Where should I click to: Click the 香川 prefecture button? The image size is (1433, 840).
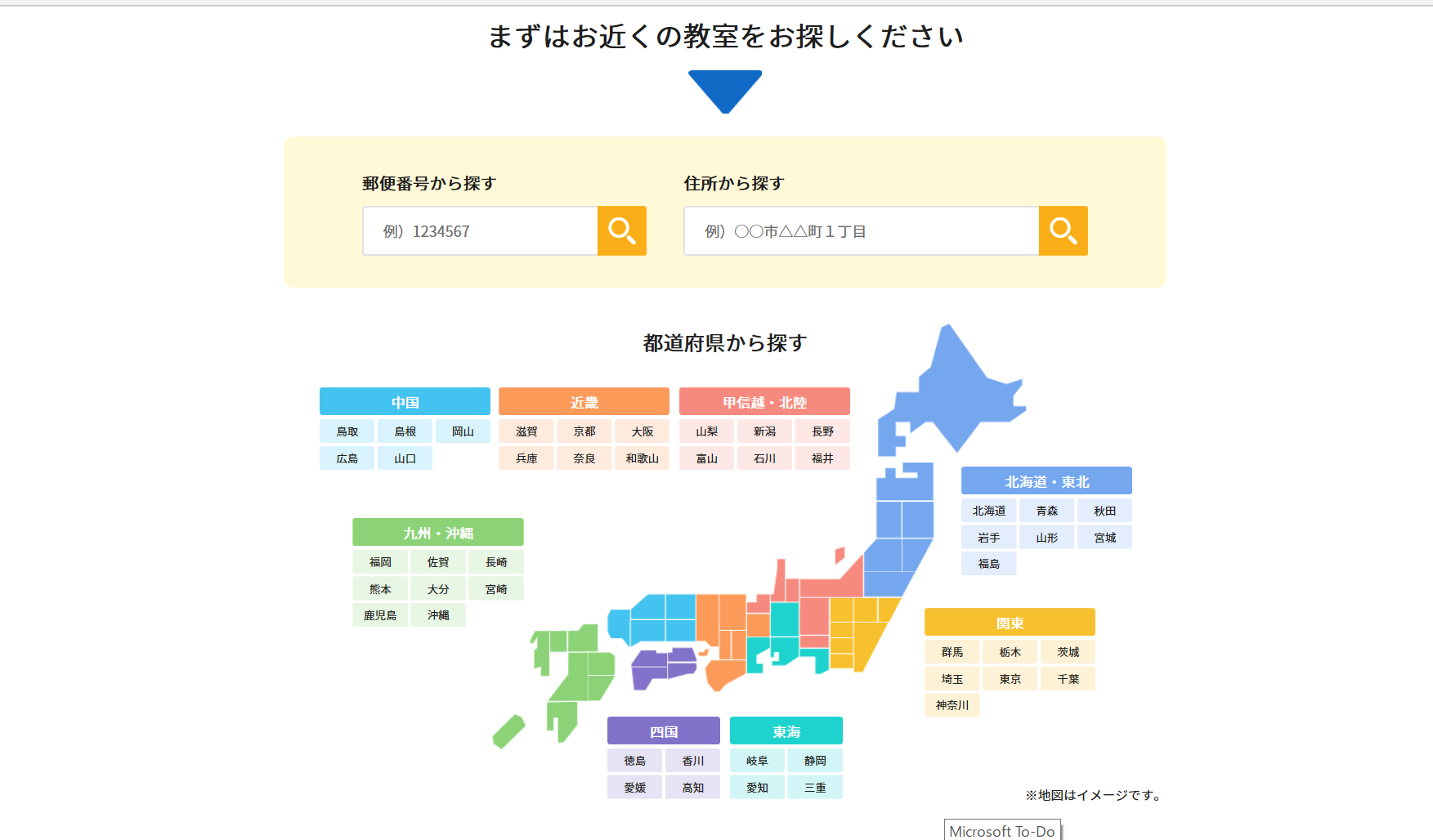click(x=693, y=761)
